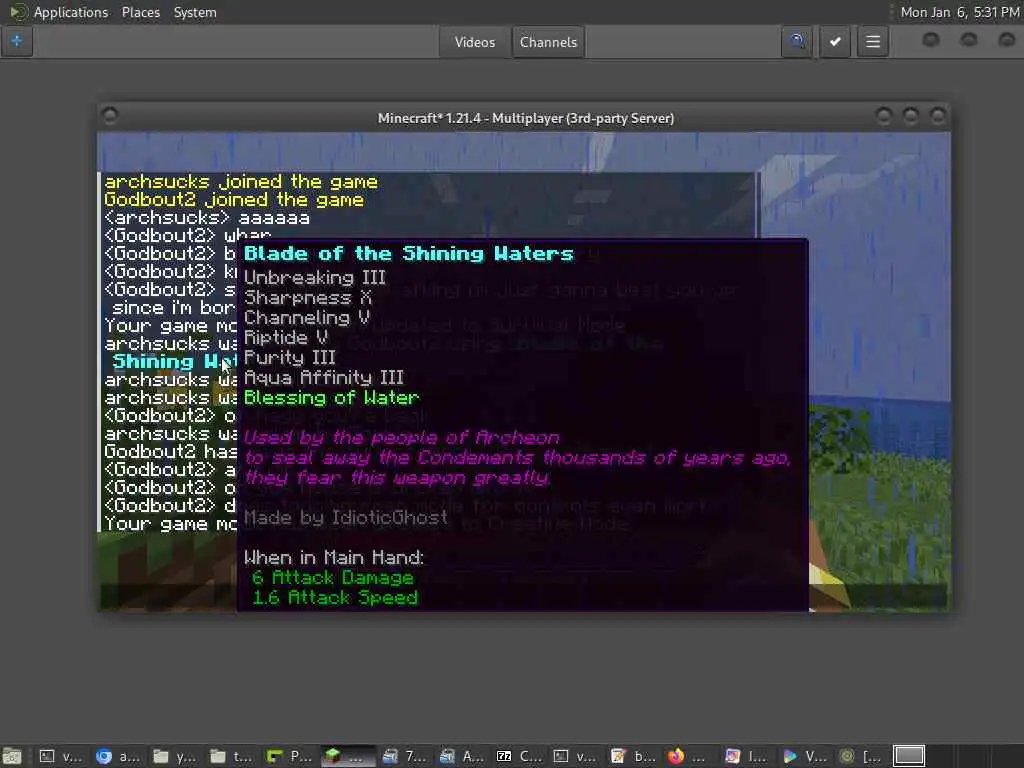Click 'Channeling V' enchantment text
This screenshot has width=1024, height=768.
tap(306, 318)
